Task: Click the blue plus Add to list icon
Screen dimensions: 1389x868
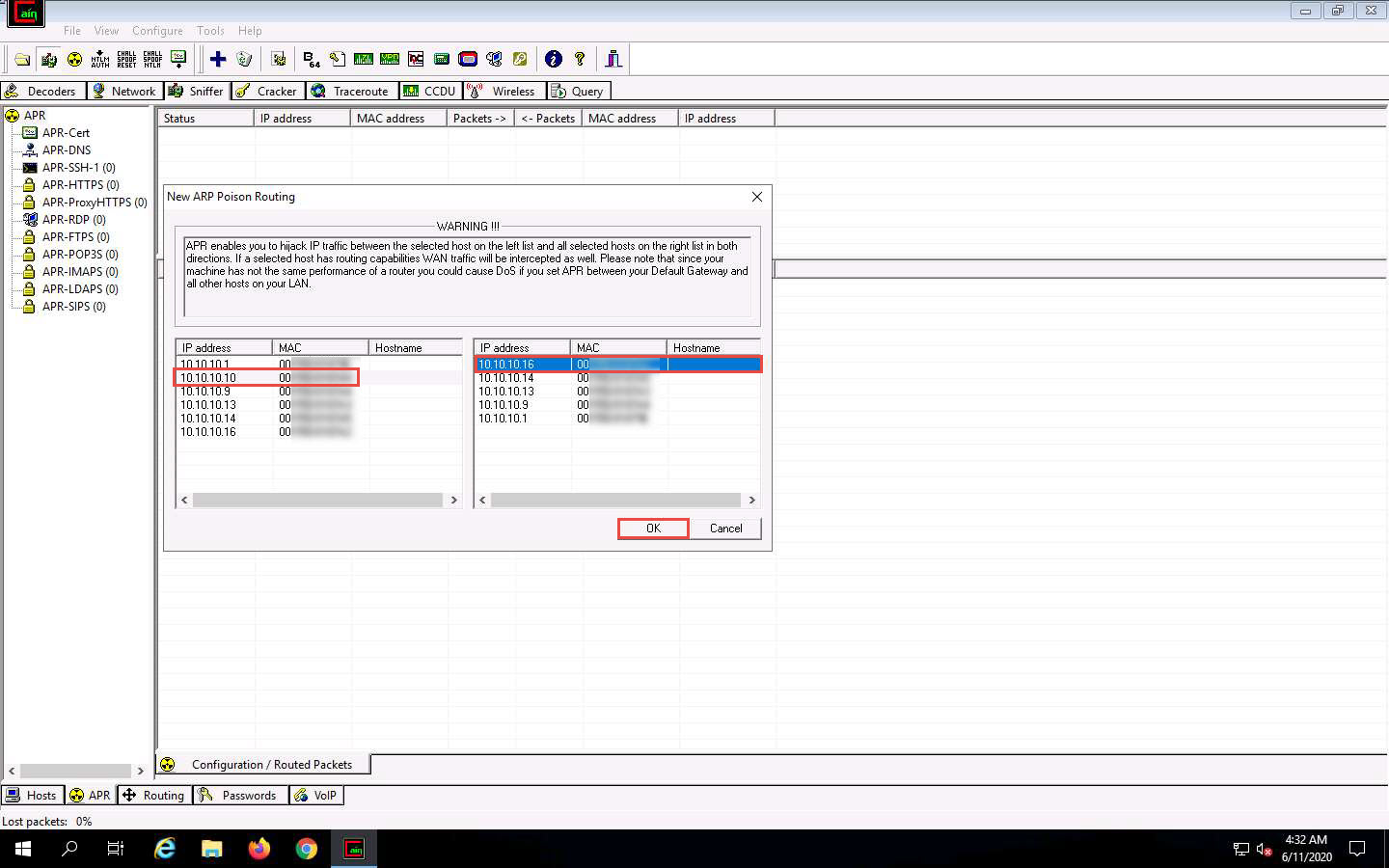Action: pyautogui.click(x=218, y=60)
